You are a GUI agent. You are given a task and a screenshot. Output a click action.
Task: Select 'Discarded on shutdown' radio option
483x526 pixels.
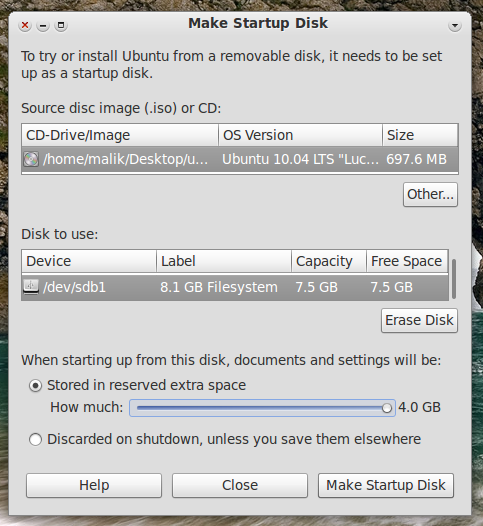pos(36,439)
